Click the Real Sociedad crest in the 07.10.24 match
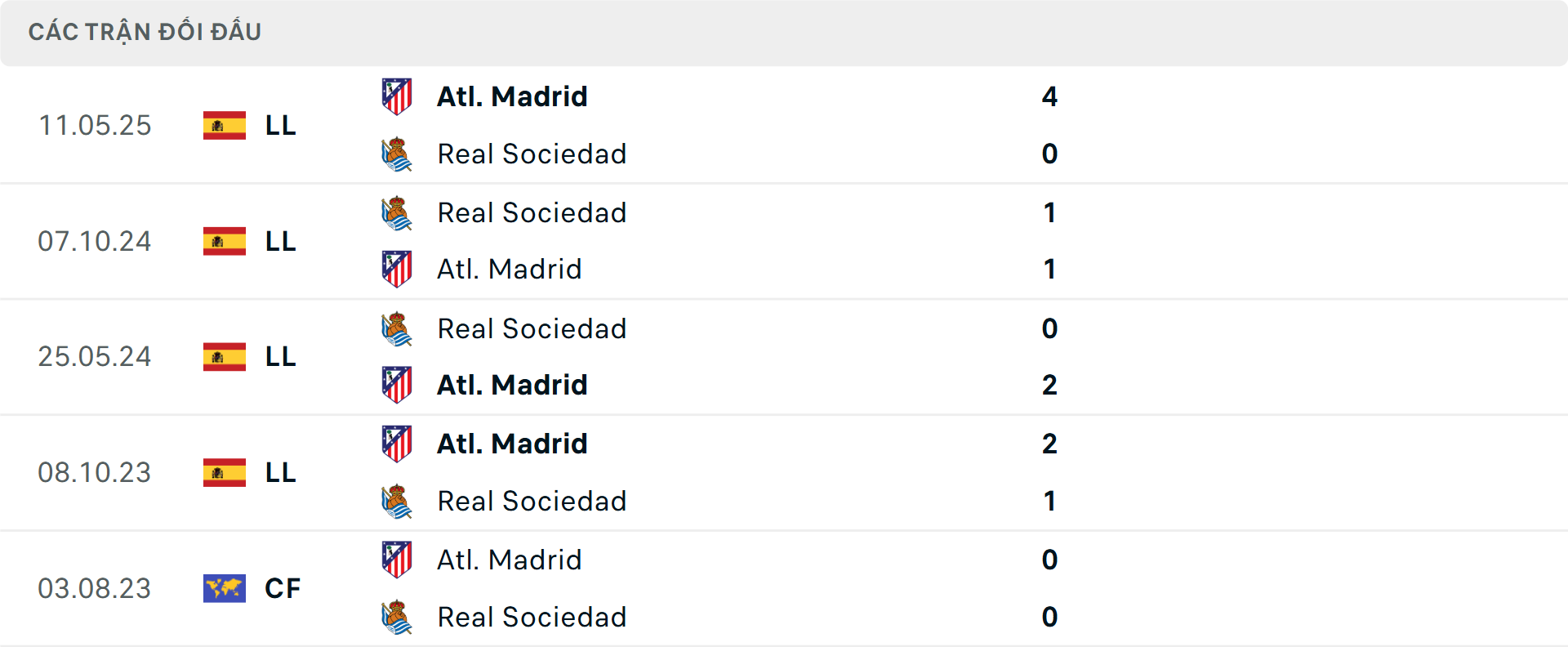The width and height of the screenshot is (1568, 647). [398, 212]
